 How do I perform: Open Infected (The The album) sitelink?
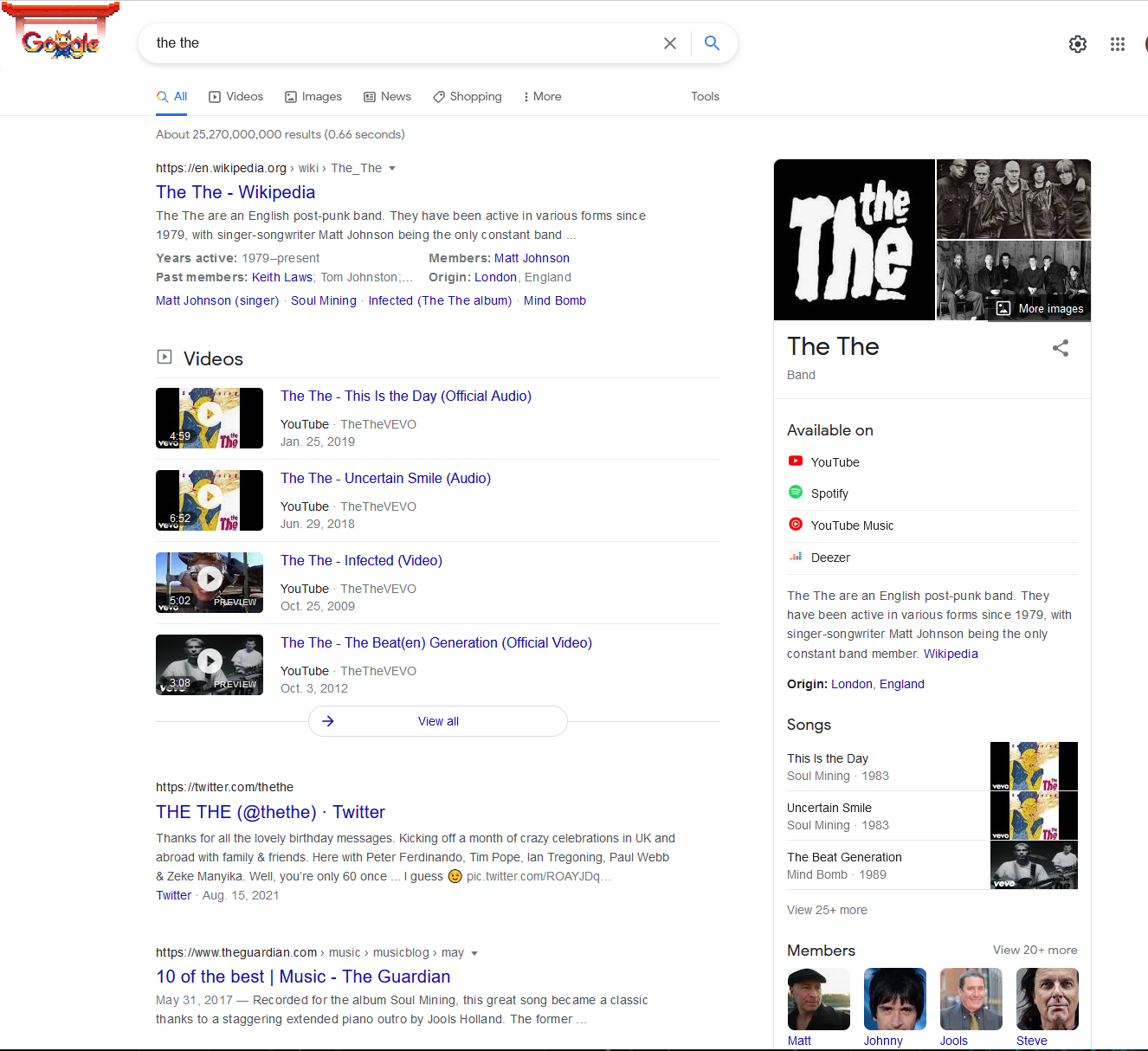[x=440, y=300]
